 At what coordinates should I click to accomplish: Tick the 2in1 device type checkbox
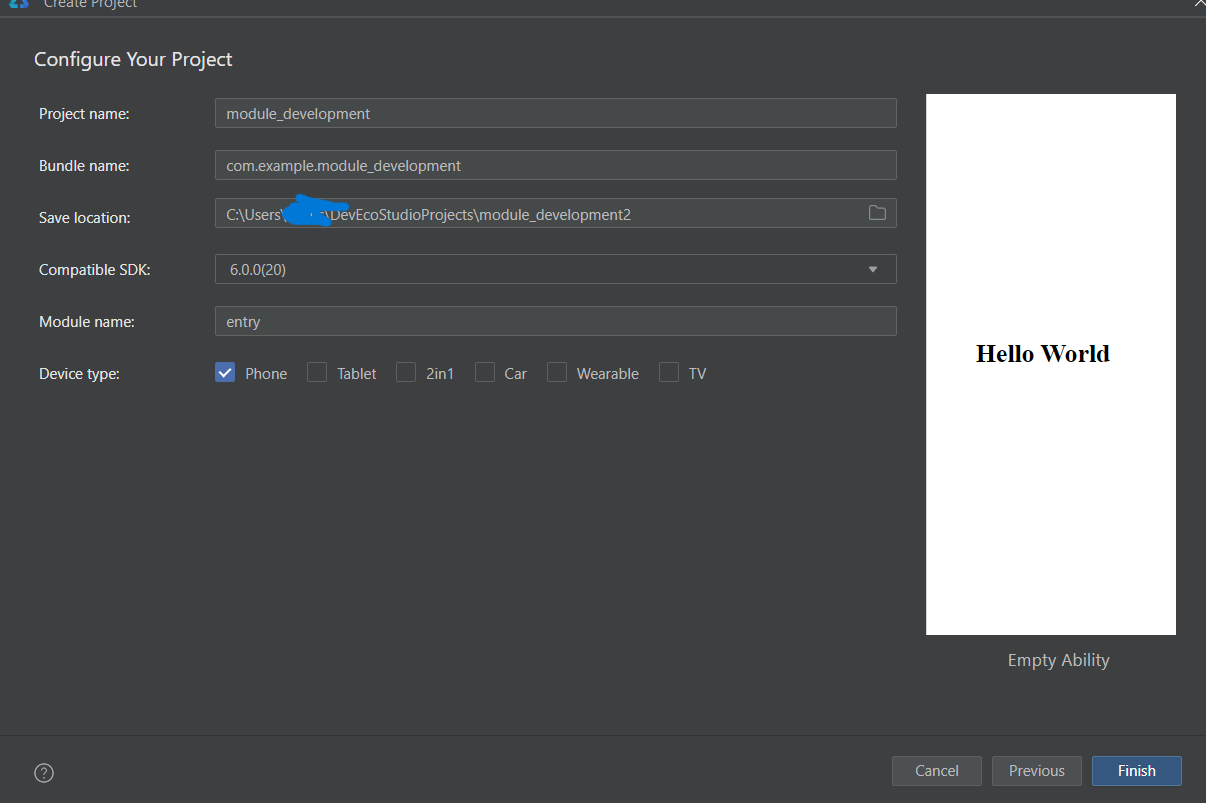406,373
